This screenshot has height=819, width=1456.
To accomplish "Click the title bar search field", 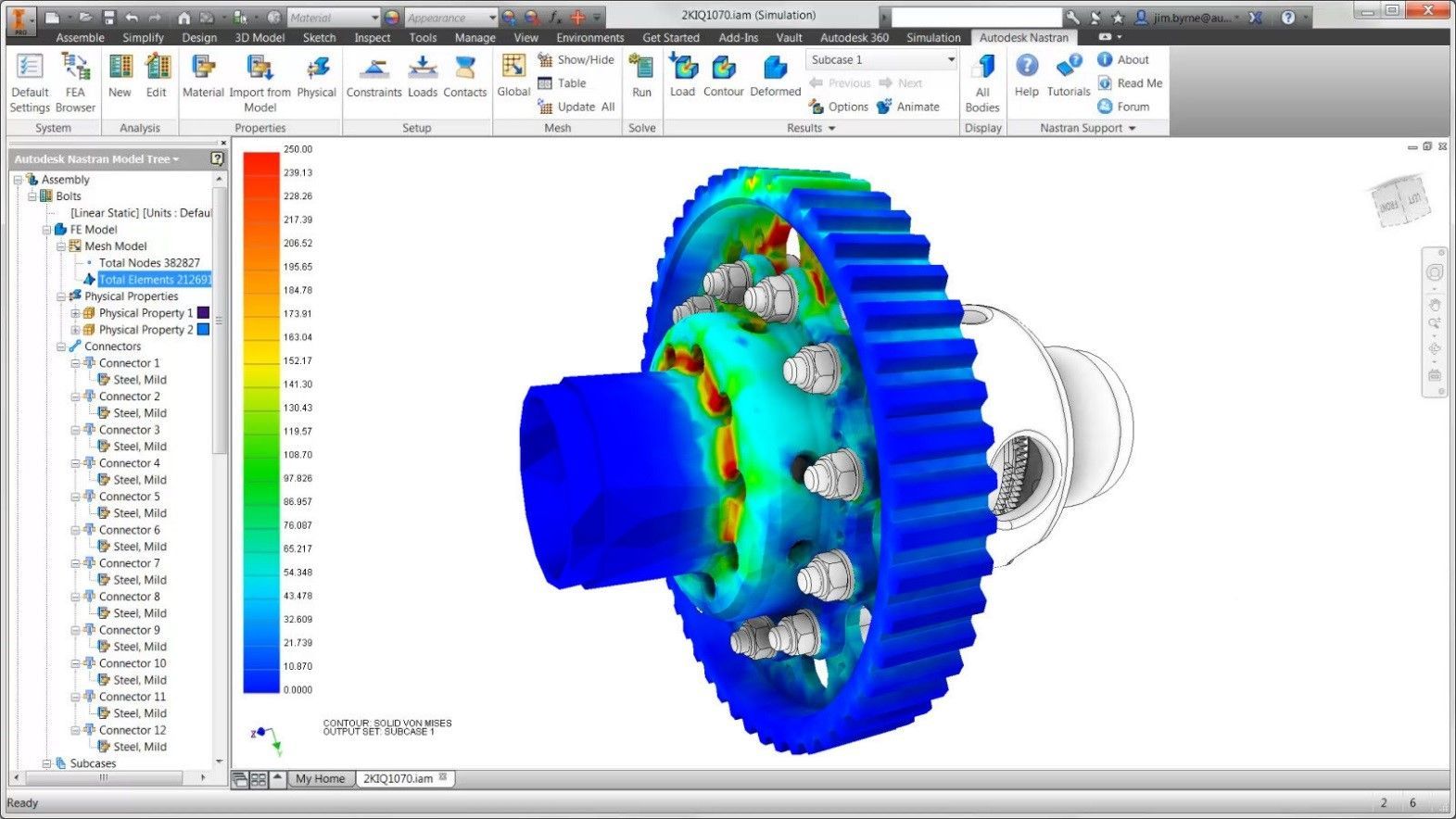I will (x=976, y=18).
